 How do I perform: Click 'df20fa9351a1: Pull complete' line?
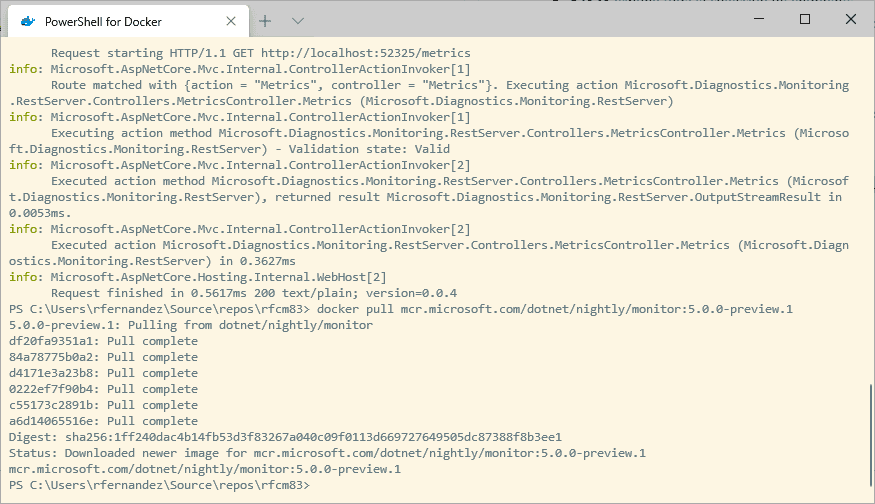point(103,341)
